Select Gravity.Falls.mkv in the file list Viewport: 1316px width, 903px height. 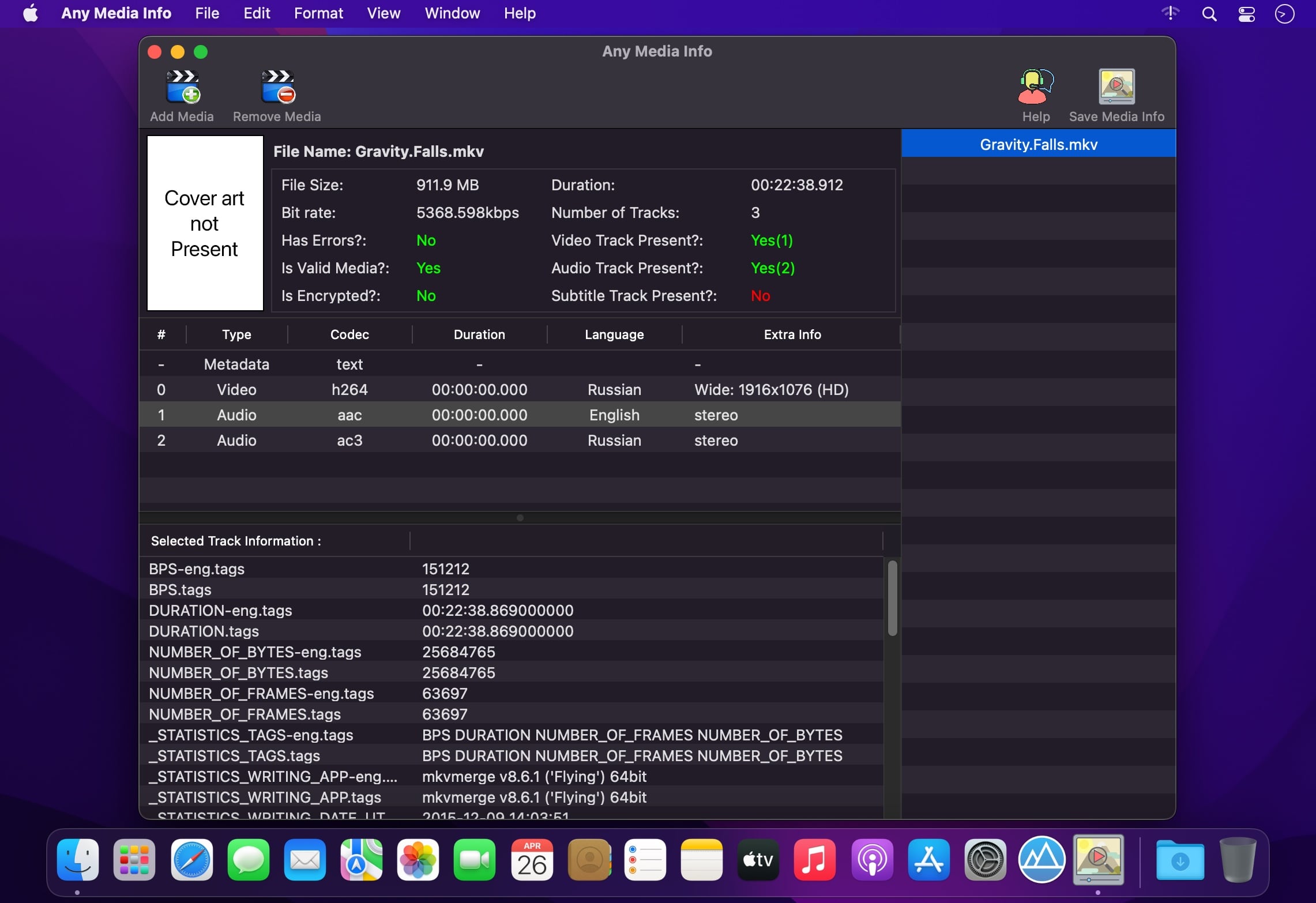click(1038, 144)
